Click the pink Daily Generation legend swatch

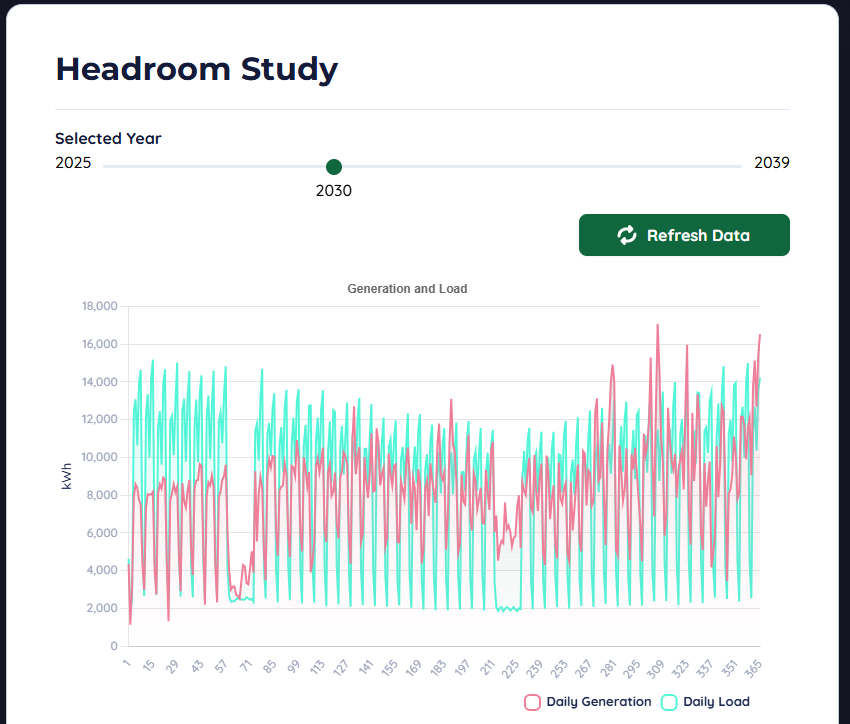coord(531,702)
